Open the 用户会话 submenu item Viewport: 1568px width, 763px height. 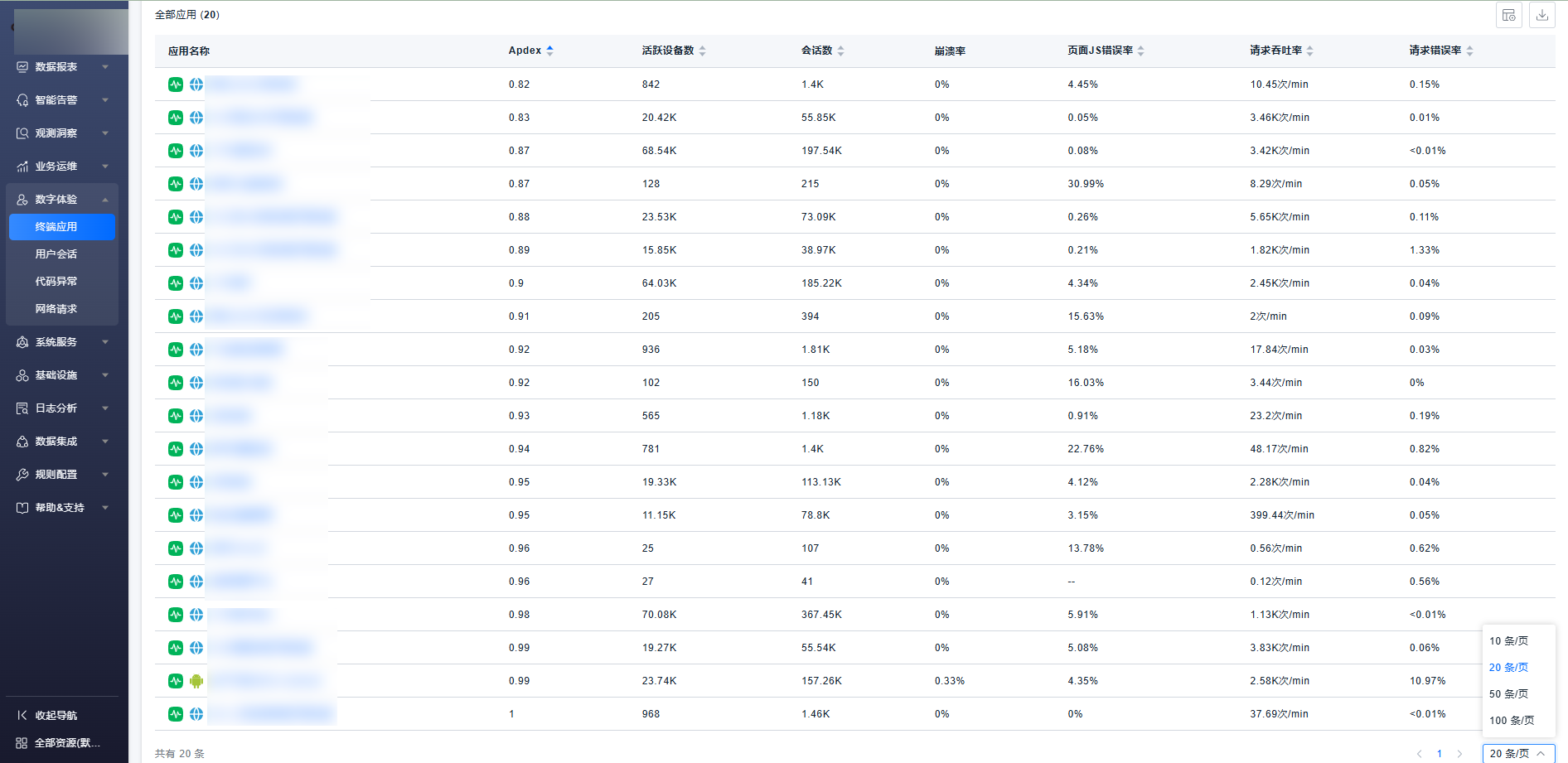tap(56, 254)
